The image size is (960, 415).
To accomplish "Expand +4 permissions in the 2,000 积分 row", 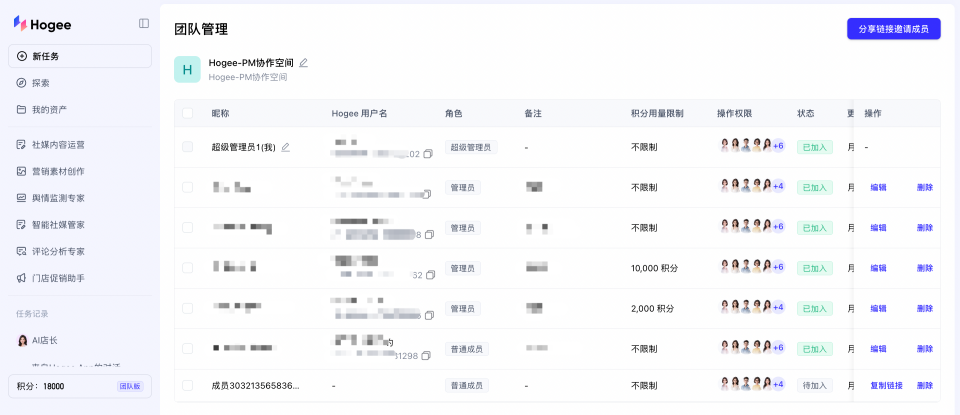I will click(x=778, y=307).
